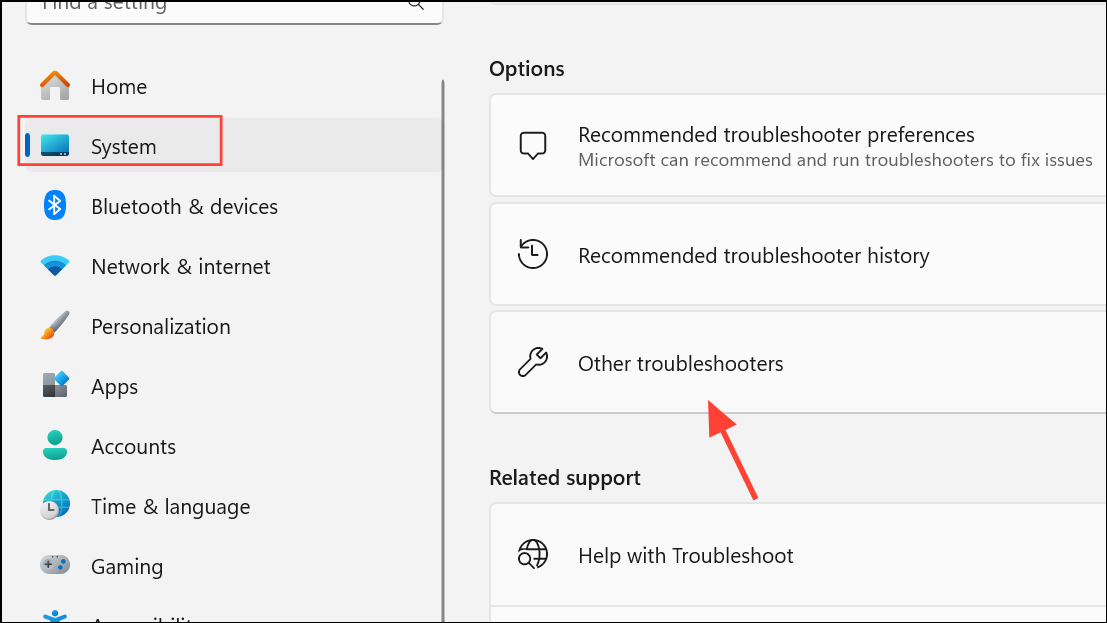Click the Find a setting search box

click(x=220, y=6)
